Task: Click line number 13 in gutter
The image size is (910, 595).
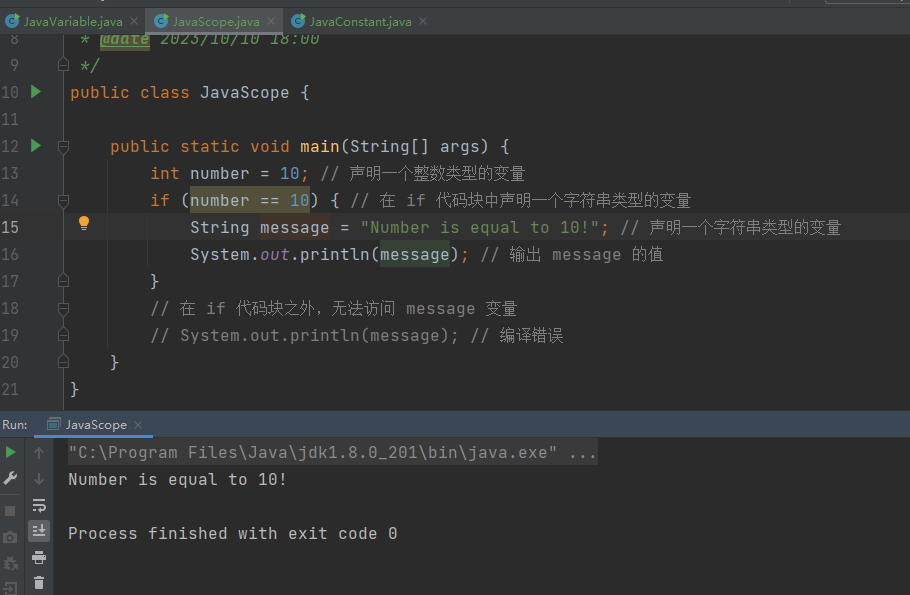Action: pos(10,173)
